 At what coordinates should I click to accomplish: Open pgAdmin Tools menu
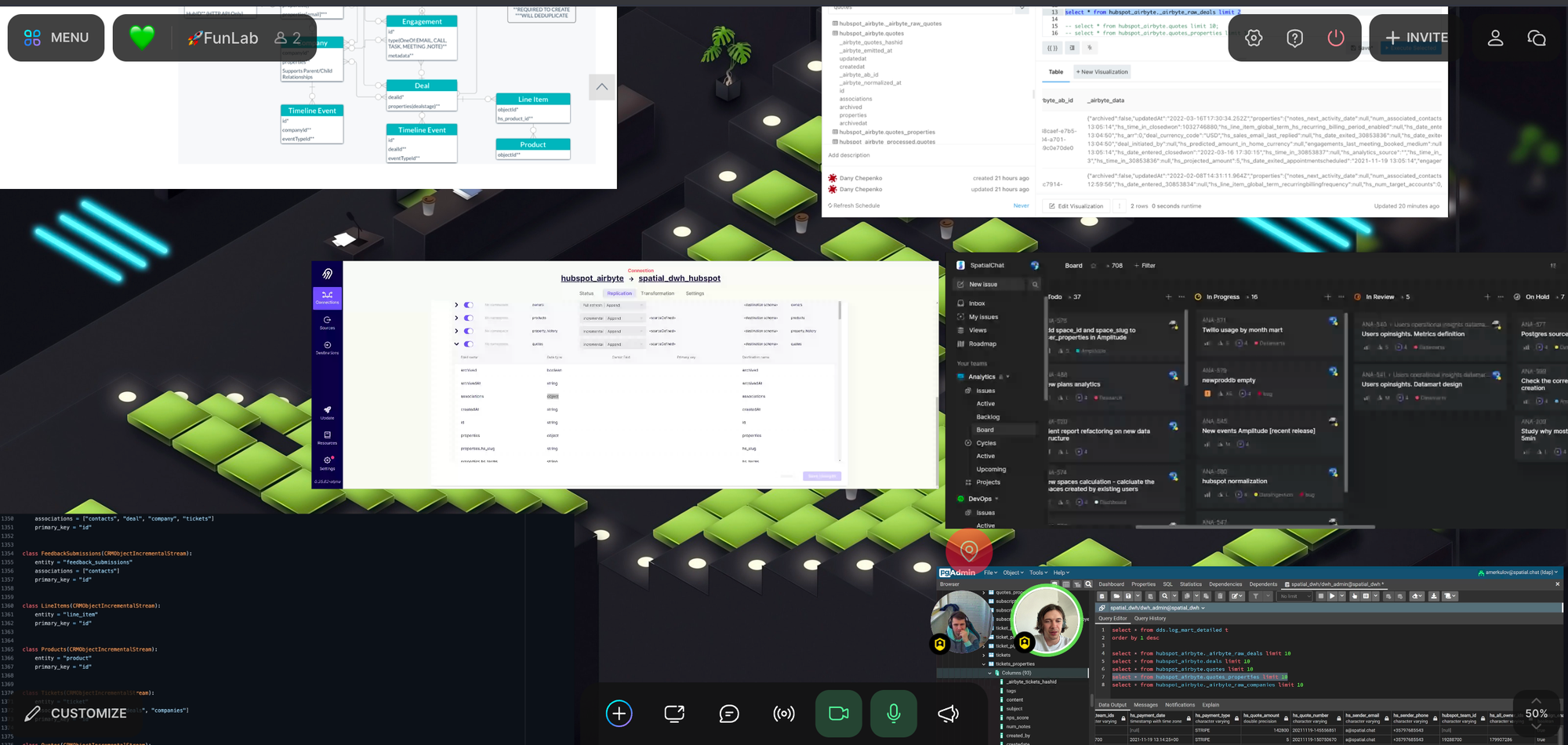tap(1039, 572)
